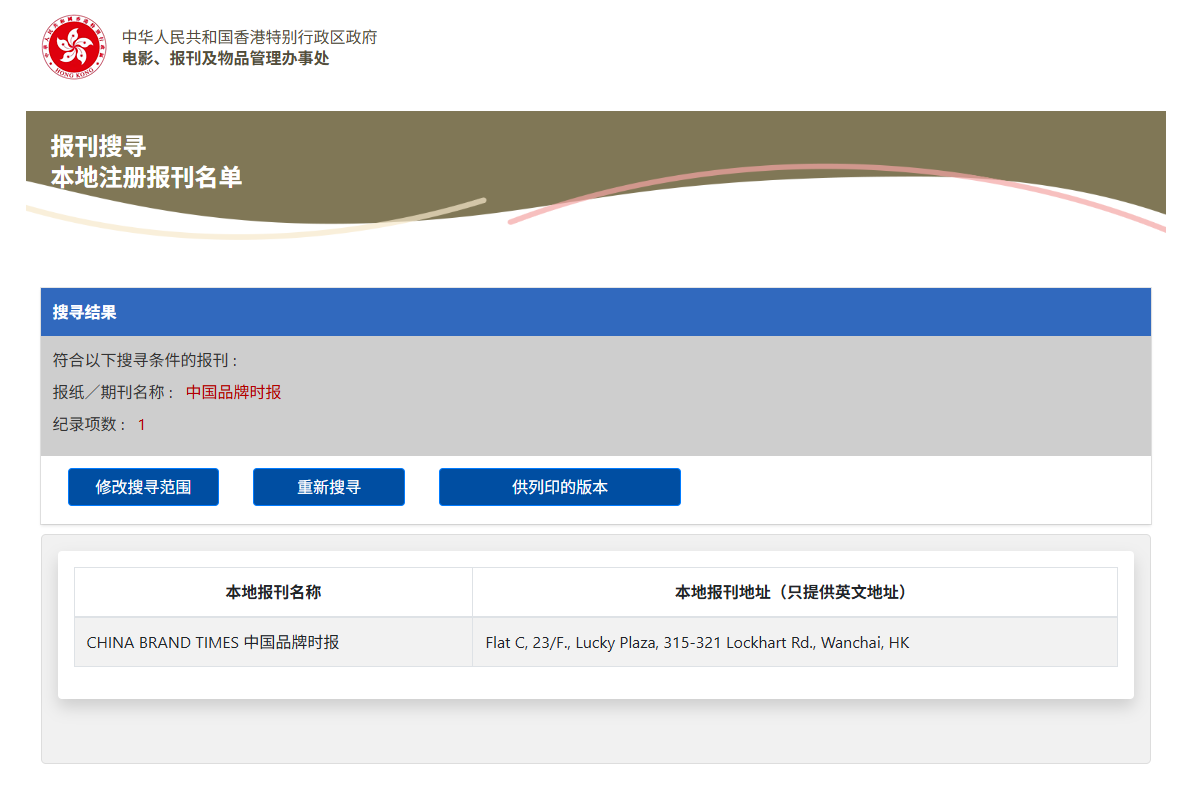
Task: Click the 本地报刊地址 column header
Action: click(x=794, y=592)
